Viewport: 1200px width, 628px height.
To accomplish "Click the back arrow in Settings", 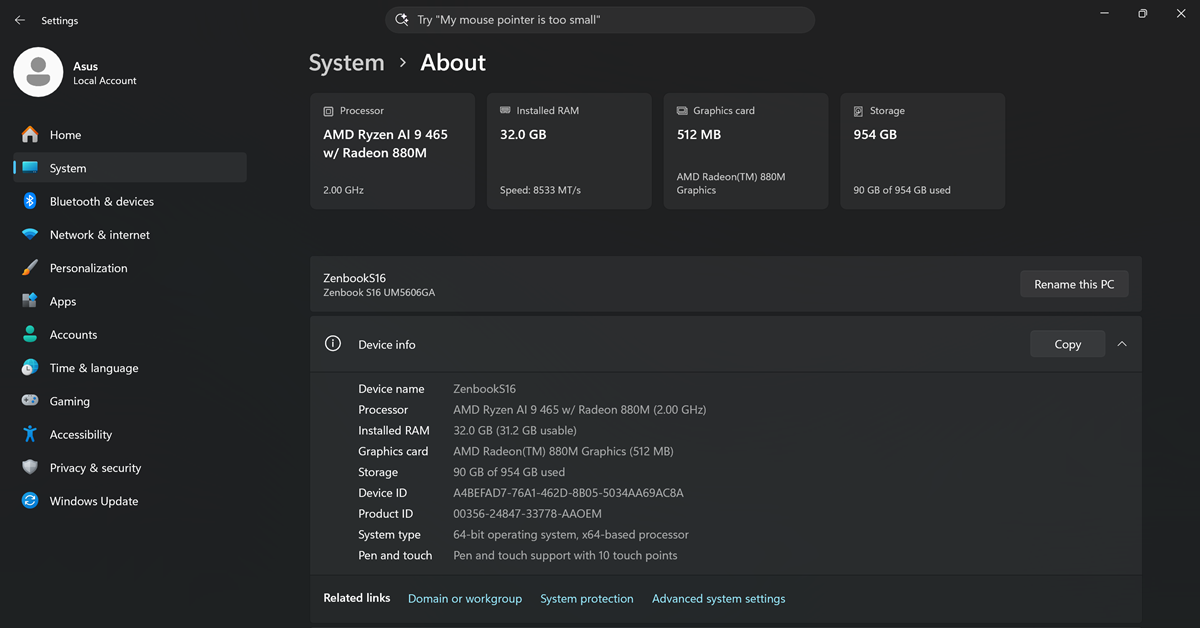I will click(20, 20).
